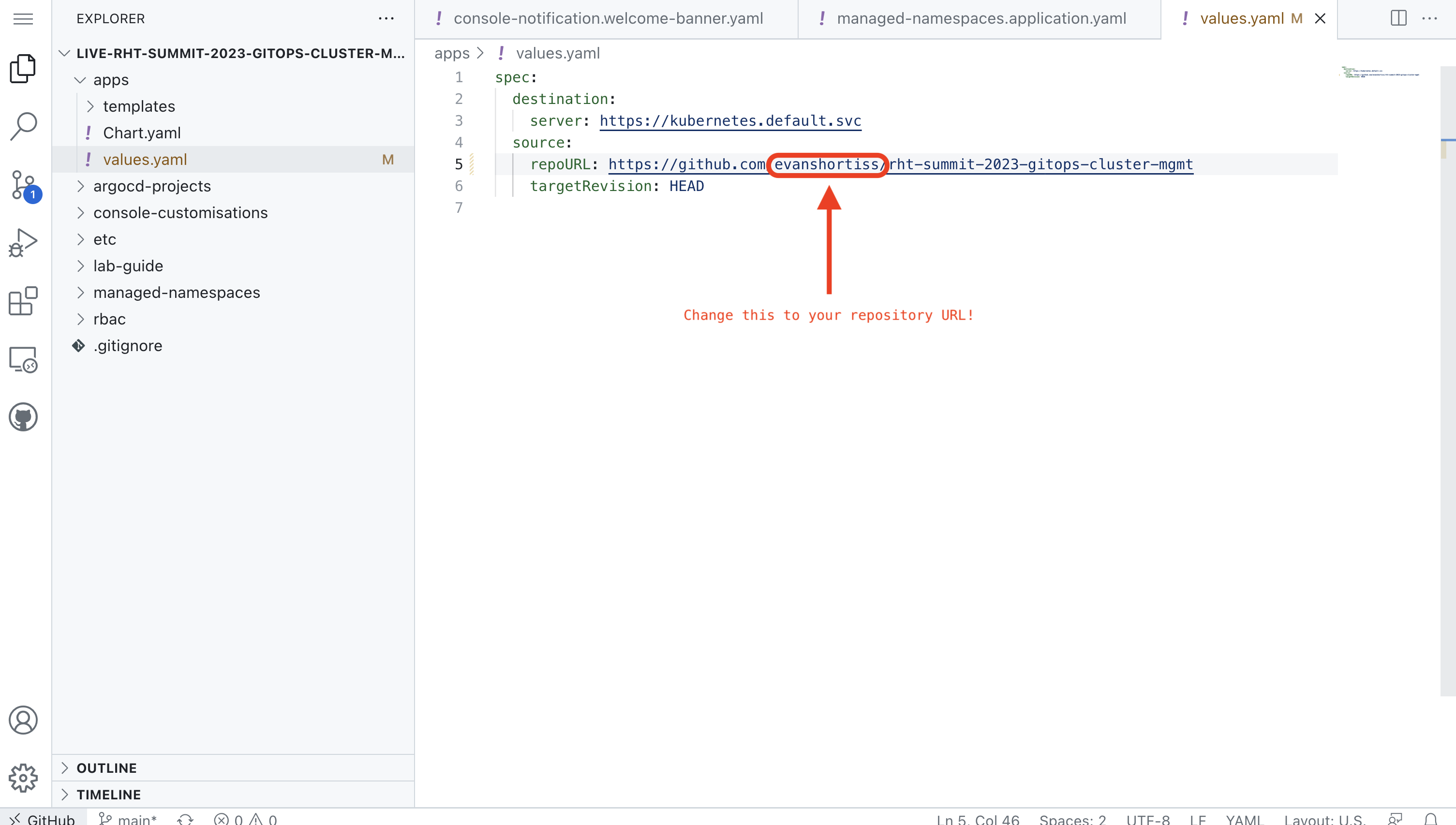Click the editor minimap preview
Viewport: 1456px width, 825px height.
pos(1381,72)
